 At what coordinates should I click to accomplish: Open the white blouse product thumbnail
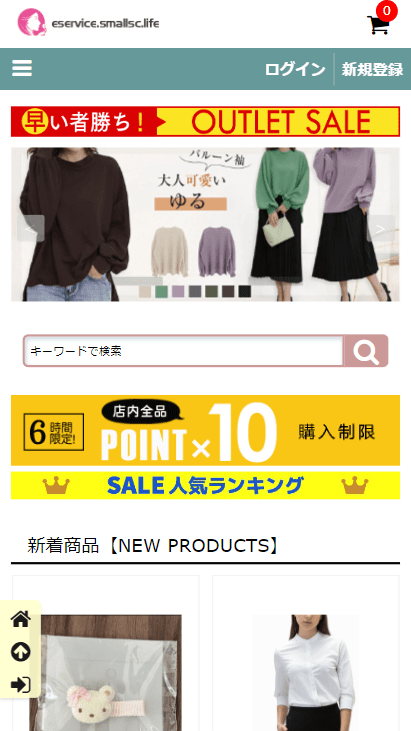point(306,673)
